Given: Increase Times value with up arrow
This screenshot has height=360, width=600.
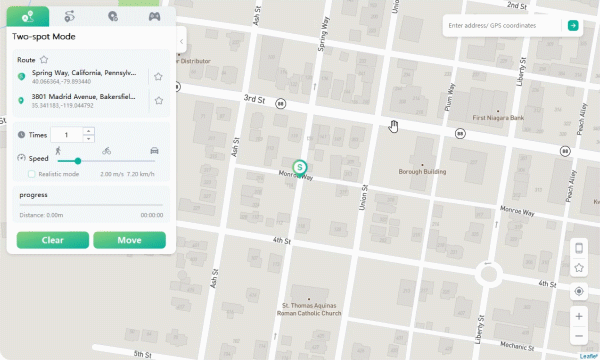Looking at the screenshot, I should click(x=88, y=131).
